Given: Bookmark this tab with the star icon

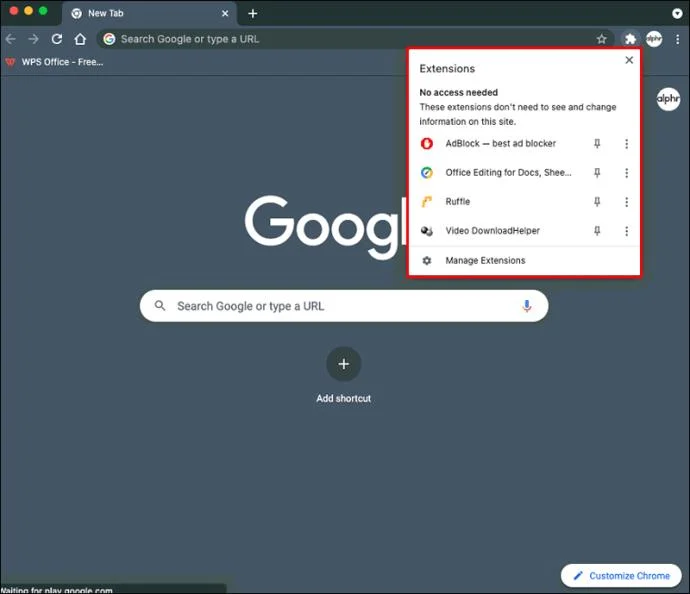Looking at the screenshot, I should coord(602,39).
